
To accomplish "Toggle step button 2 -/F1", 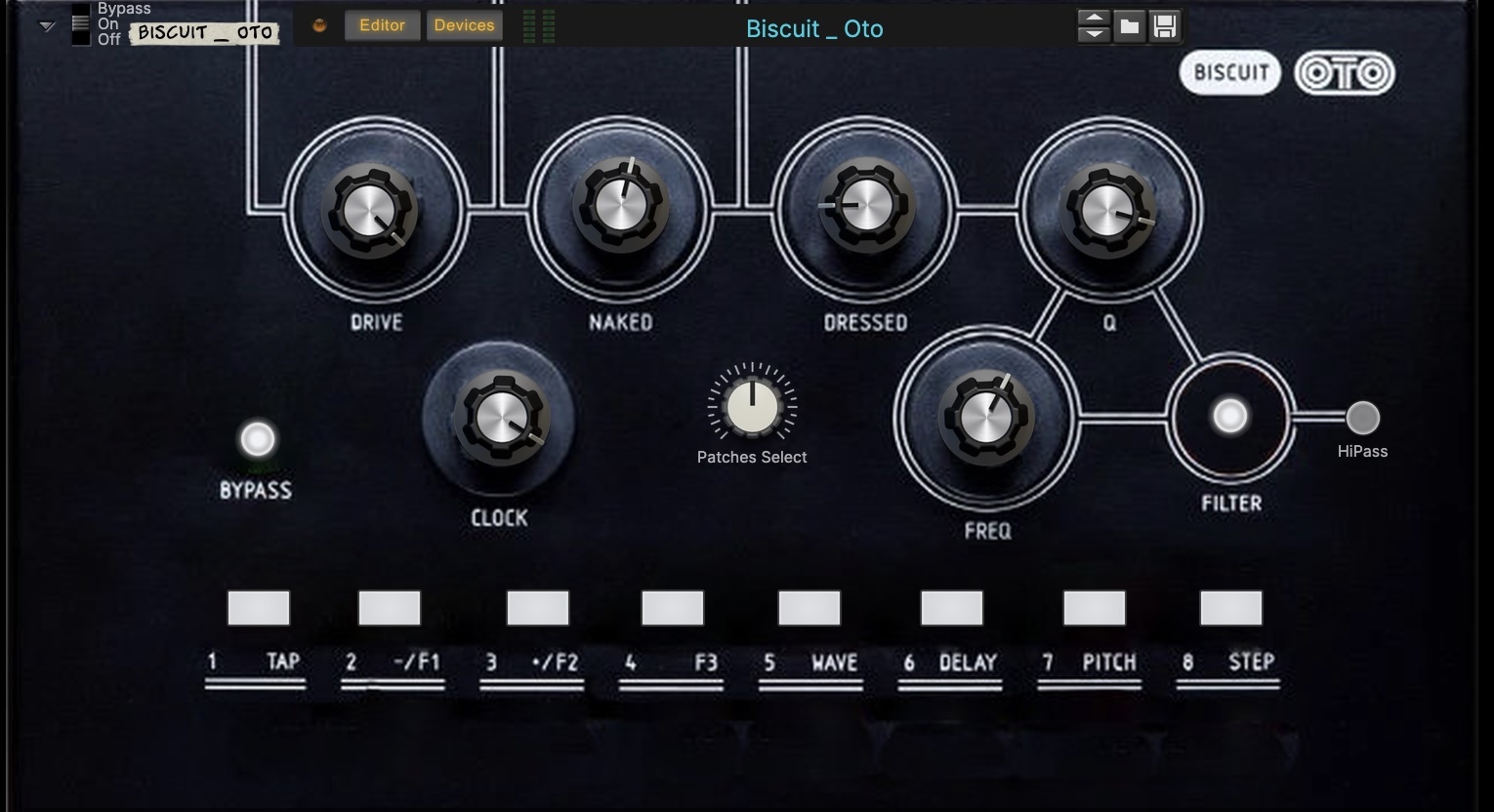I will [x=390, y=608].
